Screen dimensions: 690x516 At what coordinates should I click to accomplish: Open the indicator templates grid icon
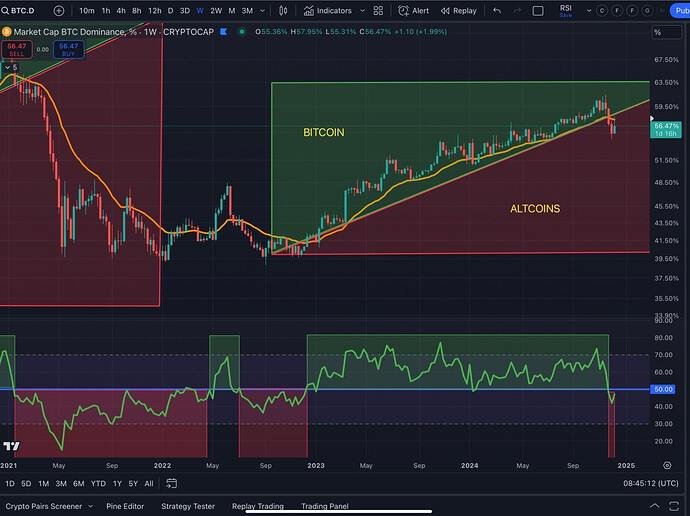378,11
